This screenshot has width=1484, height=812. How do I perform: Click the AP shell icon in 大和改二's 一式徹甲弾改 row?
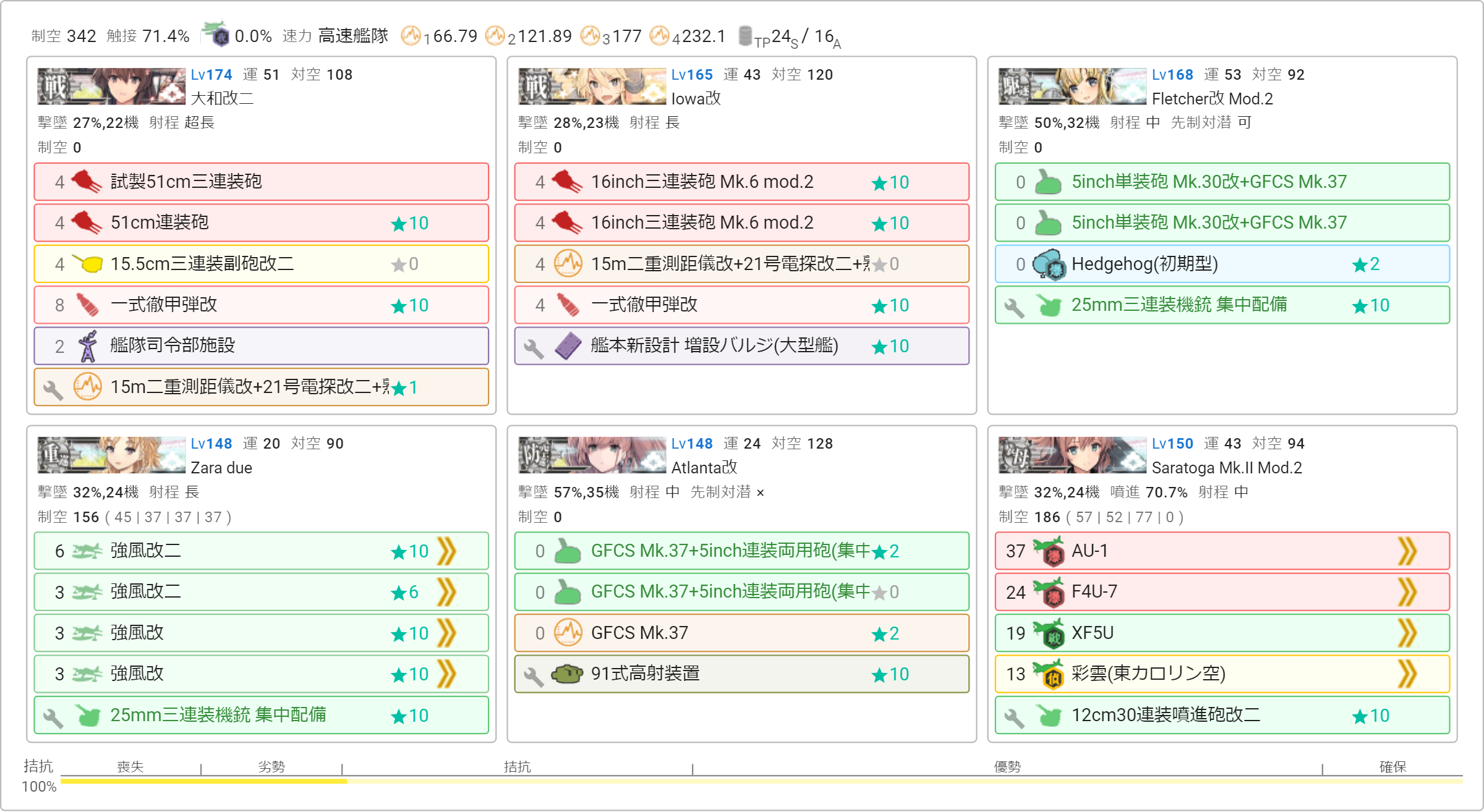pyautogui.click(x=87, y=305)
